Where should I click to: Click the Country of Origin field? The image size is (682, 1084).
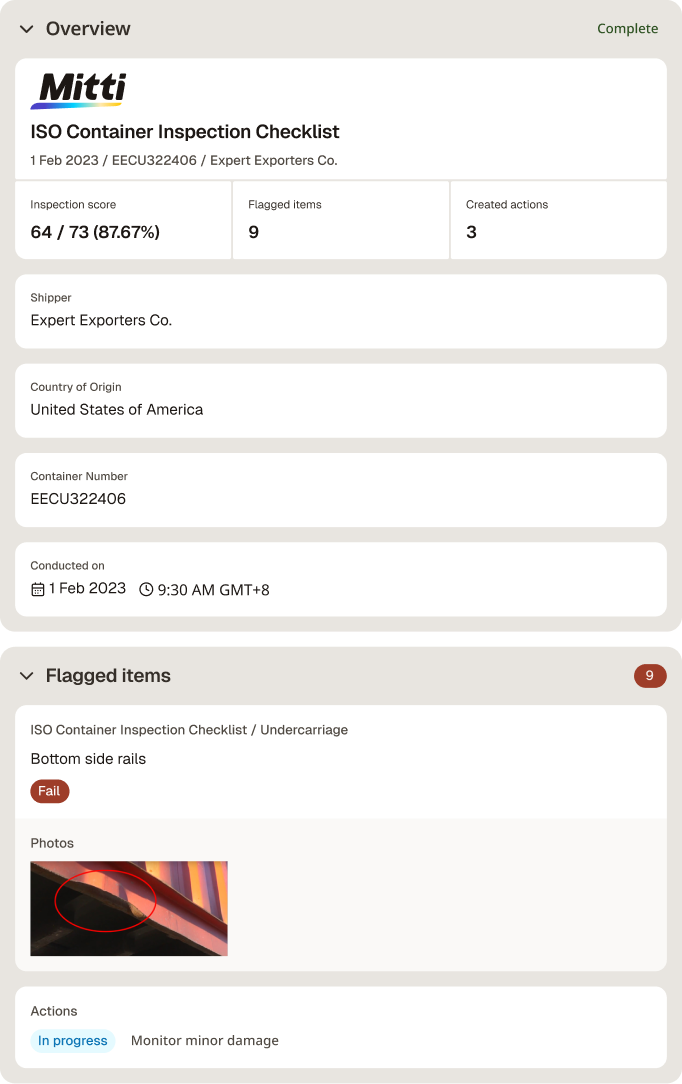point(341,400)
